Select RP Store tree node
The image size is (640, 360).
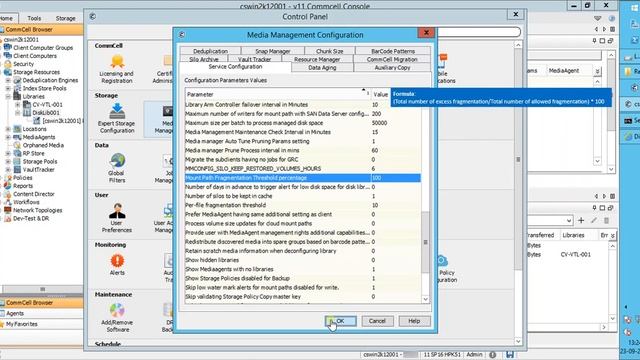(x=33, y=153)
